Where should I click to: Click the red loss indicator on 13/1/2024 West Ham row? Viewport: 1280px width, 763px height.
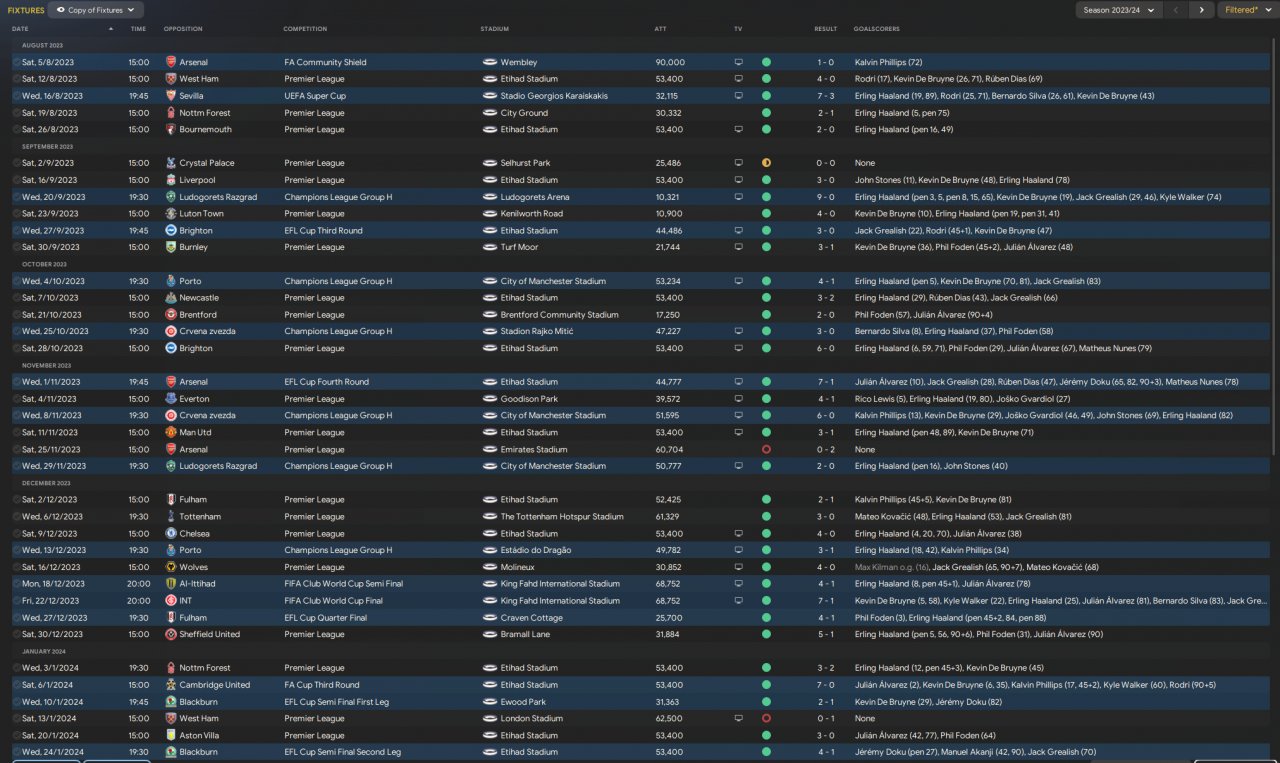[766, 718]
